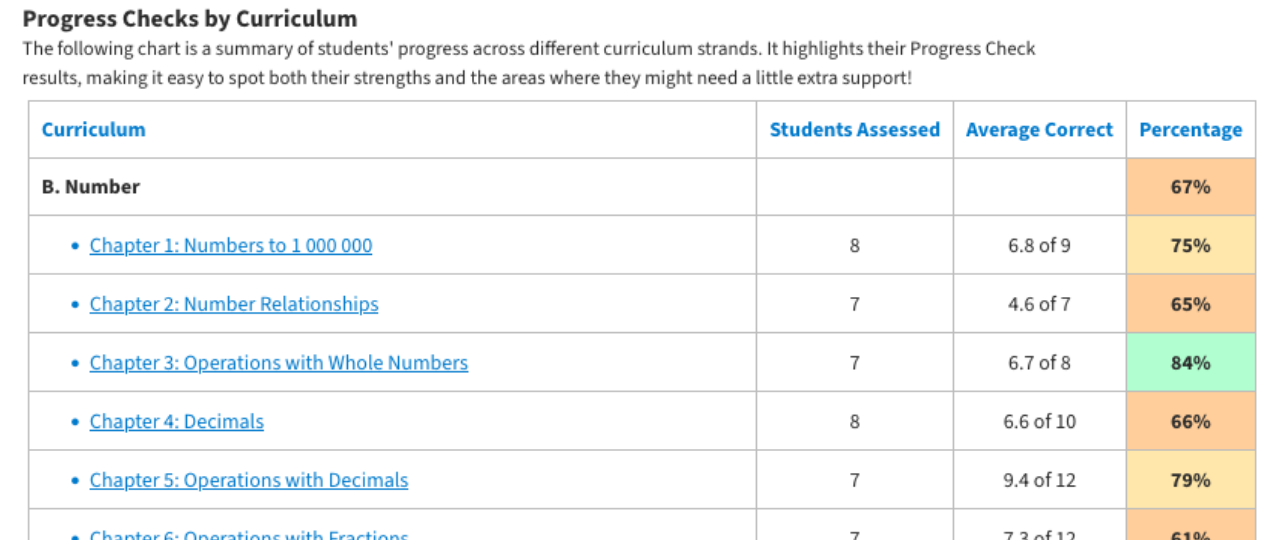Click the orange 67% B. Number cell

1190,187
